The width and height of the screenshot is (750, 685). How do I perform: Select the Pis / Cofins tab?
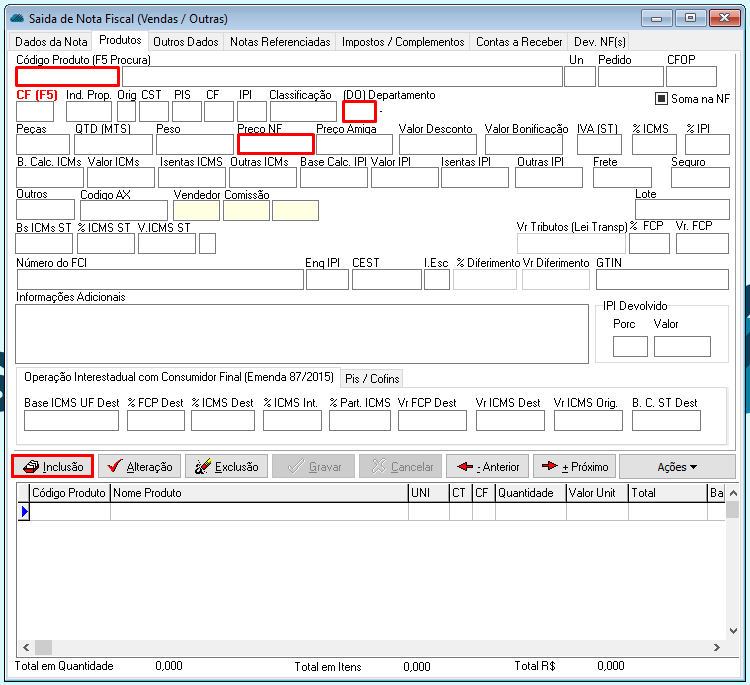click(372, 378)
